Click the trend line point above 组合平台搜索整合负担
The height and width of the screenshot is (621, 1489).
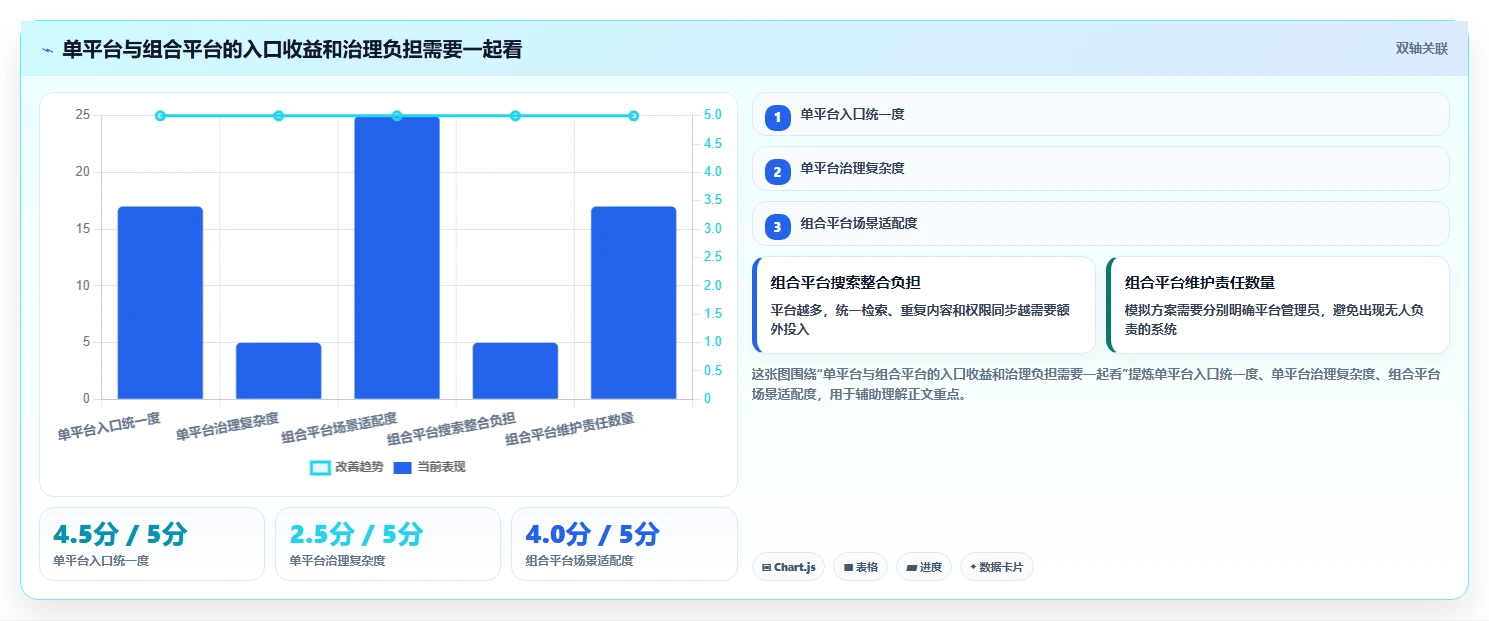pyautogui.click(x=515, y=116)
